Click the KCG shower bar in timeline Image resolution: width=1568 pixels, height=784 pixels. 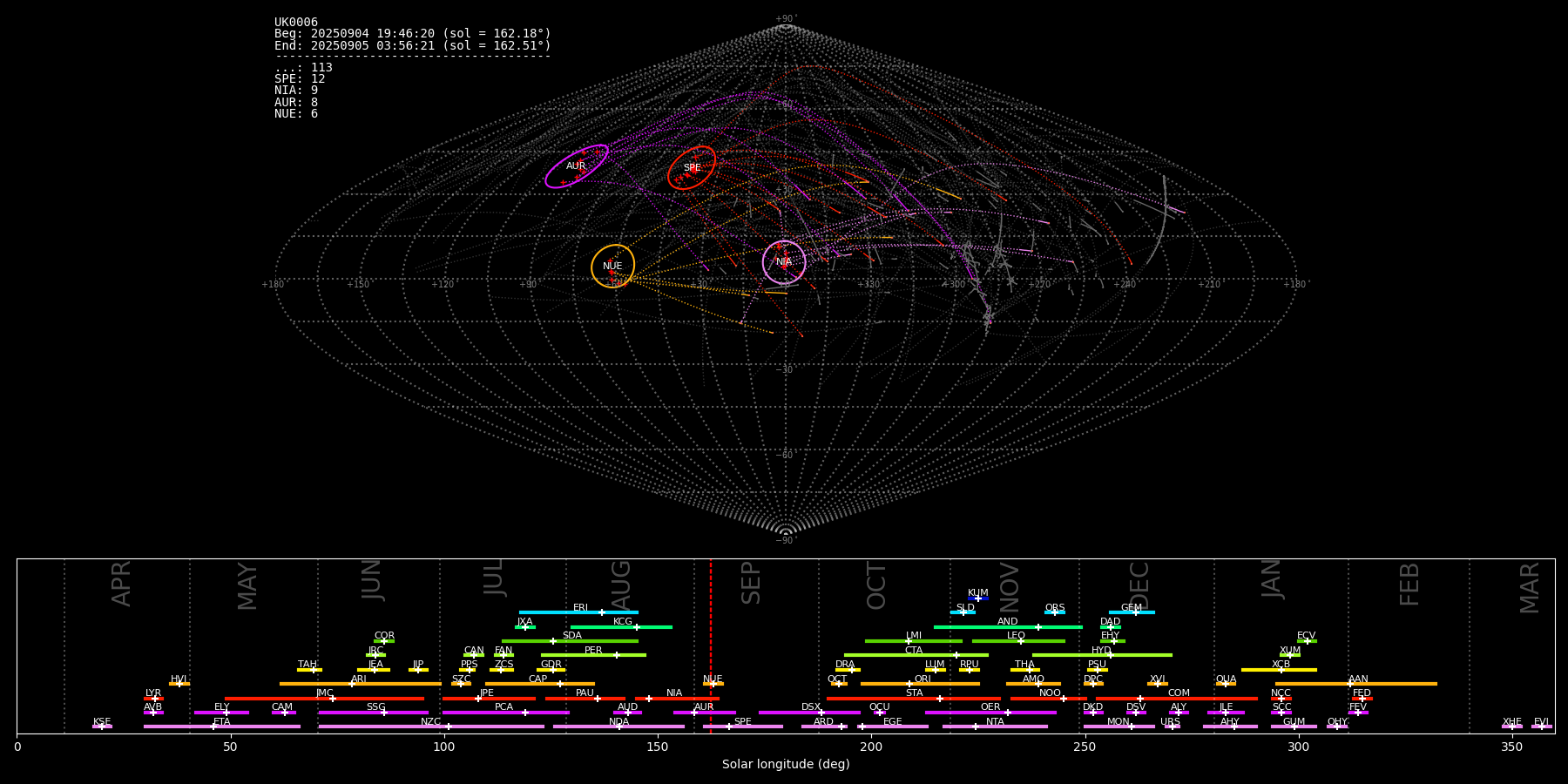click(x=621, y=627)
